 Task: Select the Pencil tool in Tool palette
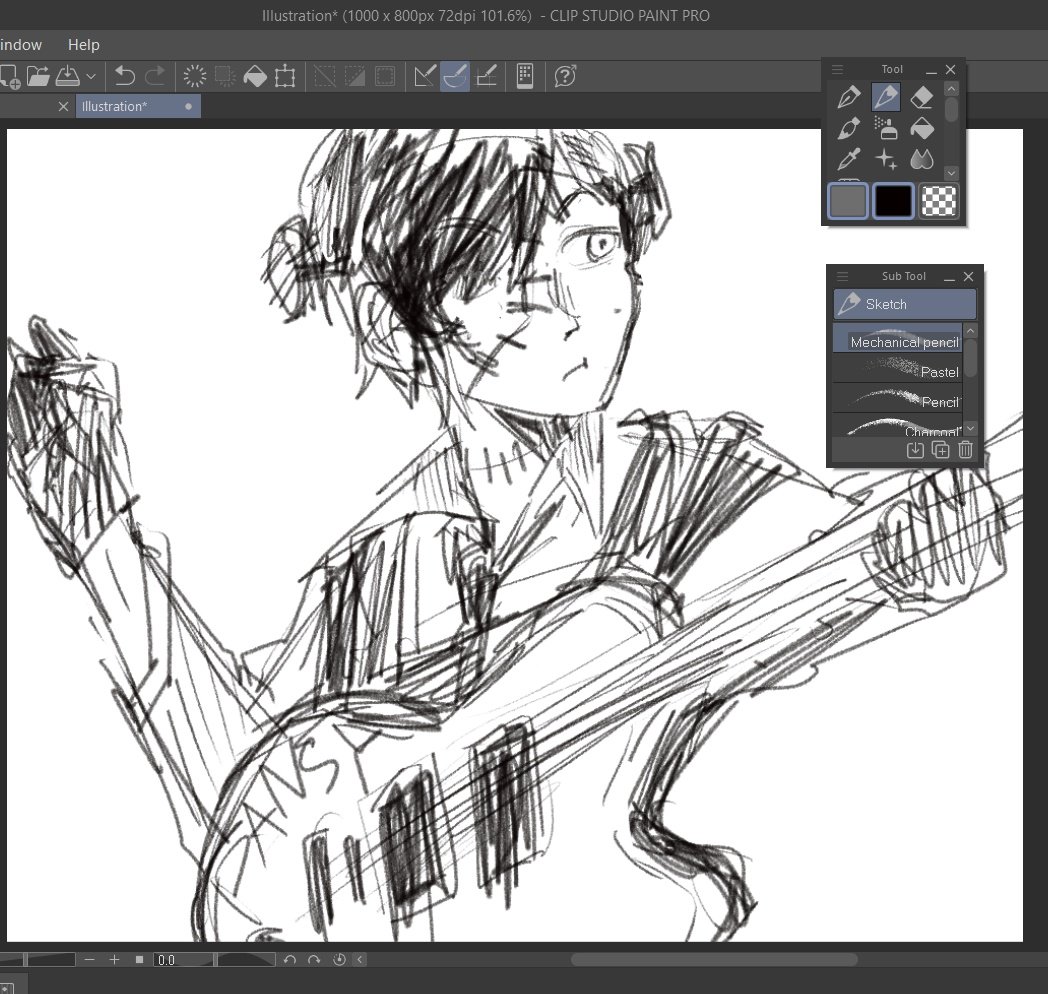pyautogui.click(x=886, y=98)
